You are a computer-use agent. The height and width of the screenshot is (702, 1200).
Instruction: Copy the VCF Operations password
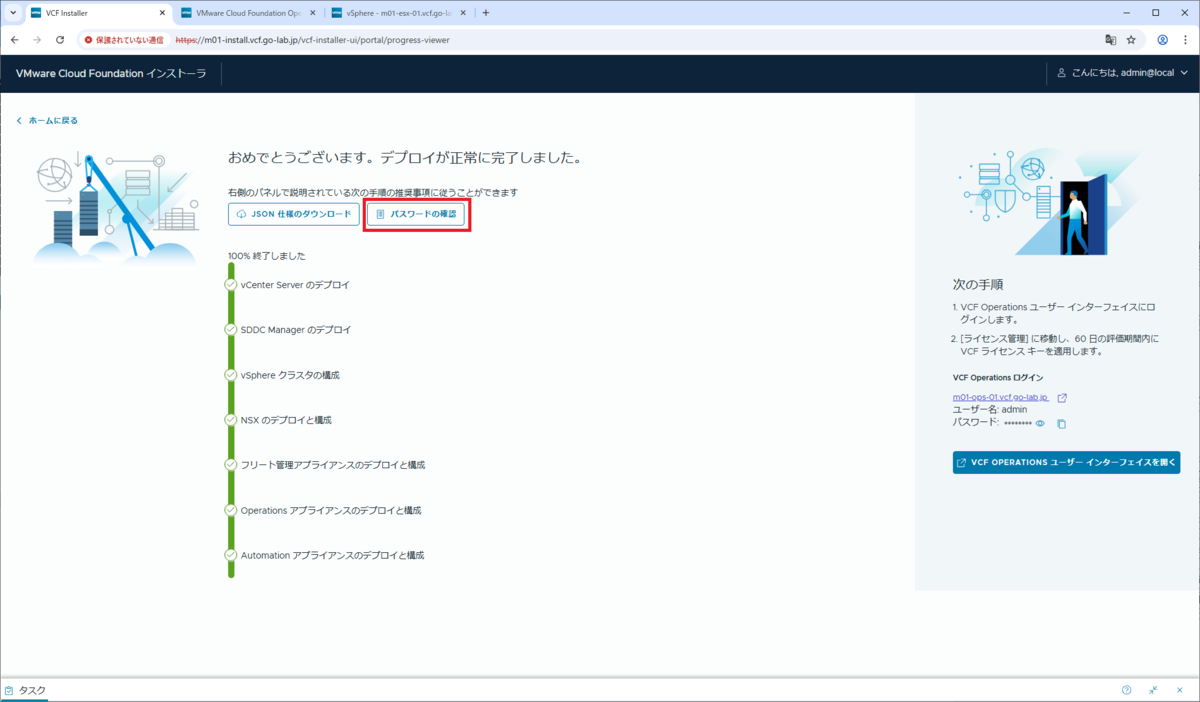1062,423
